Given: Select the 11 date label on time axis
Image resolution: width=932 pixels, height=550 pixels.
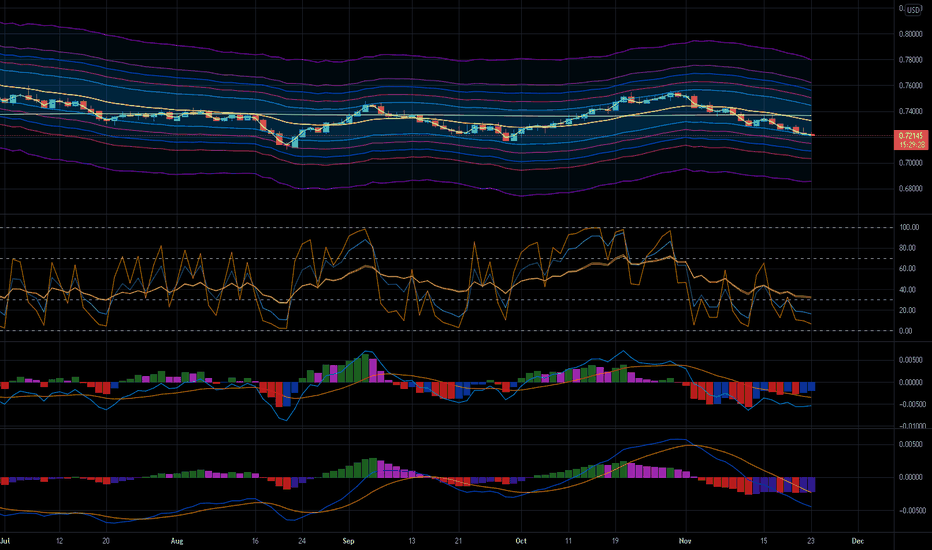Looking at the screenshot, I should coord(568,541).
